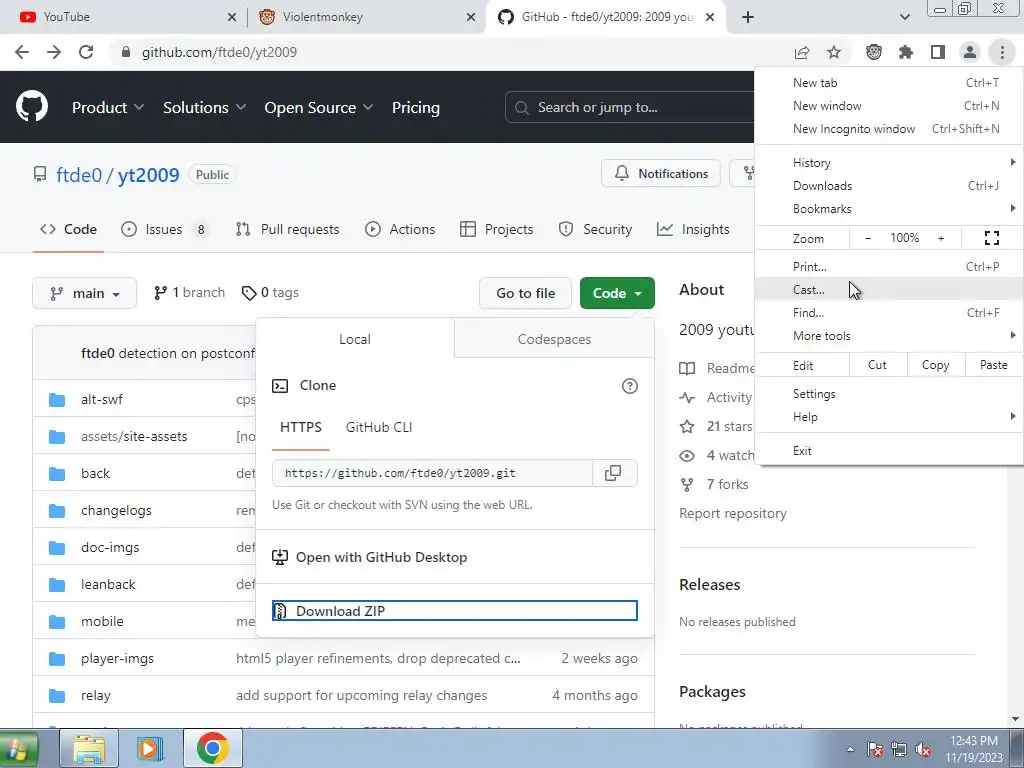Click the network tray icon
The image size is (1024, 768).
pos(899,749)
